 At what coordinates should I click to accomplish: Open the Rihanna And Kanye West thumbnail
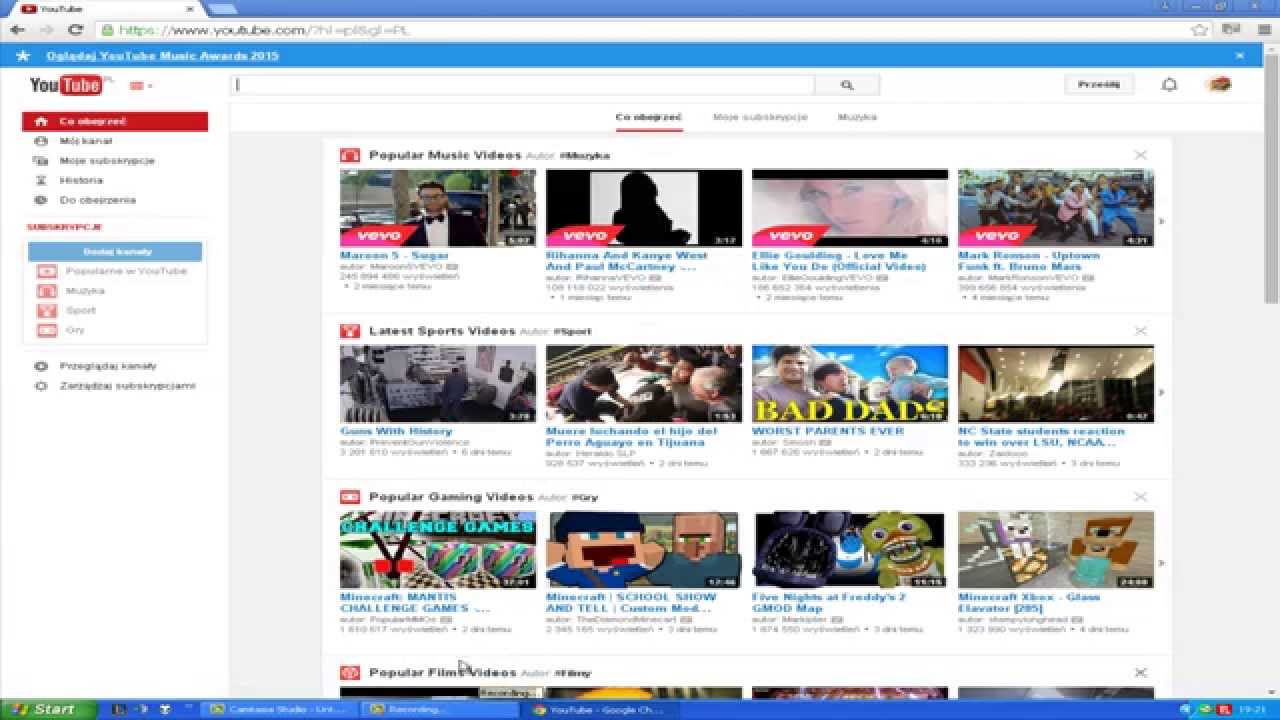point(644,208)
